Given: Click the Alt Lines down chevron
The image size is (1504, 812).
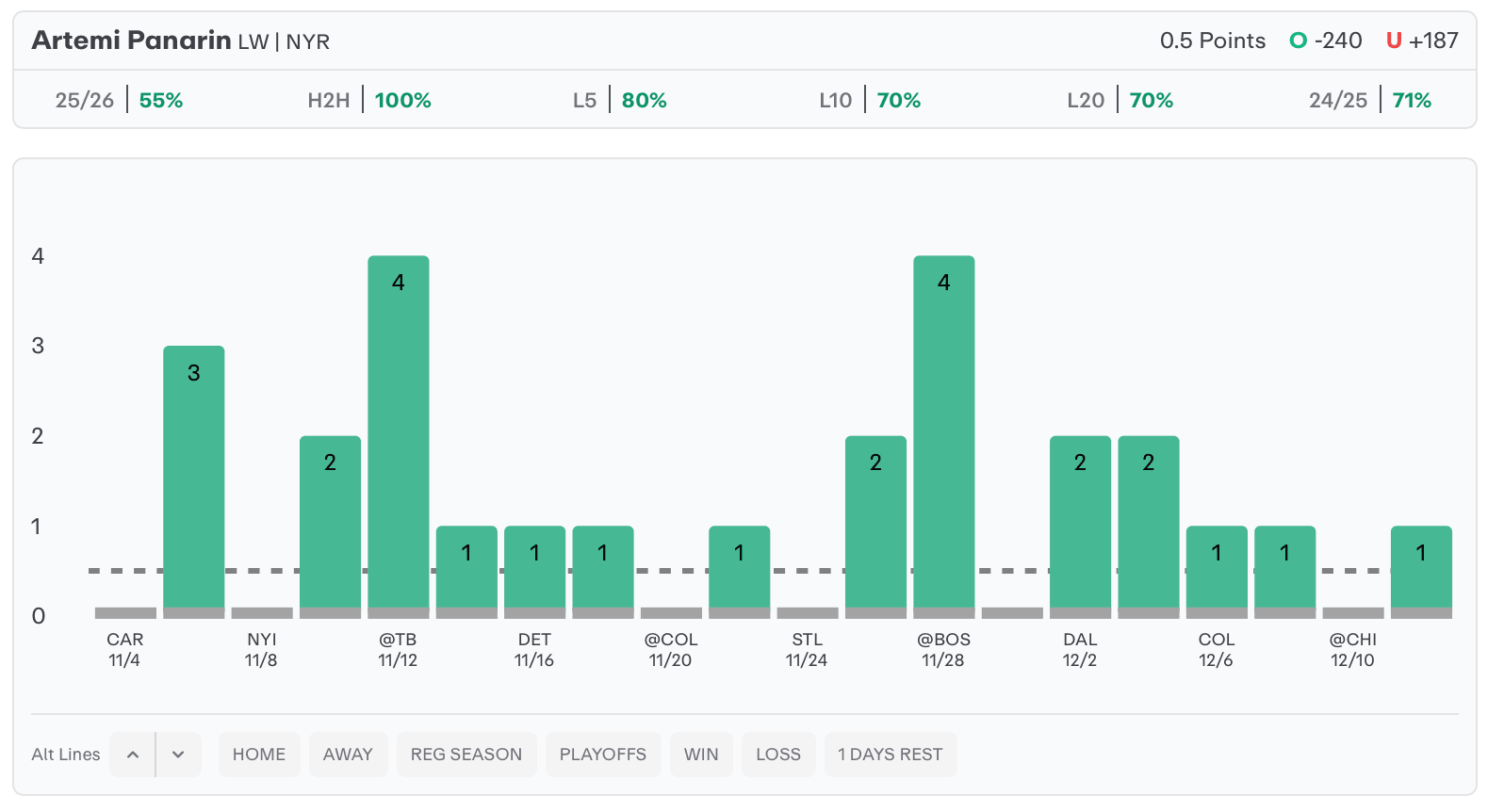Looking at the screenshot, I should [178, 755].
